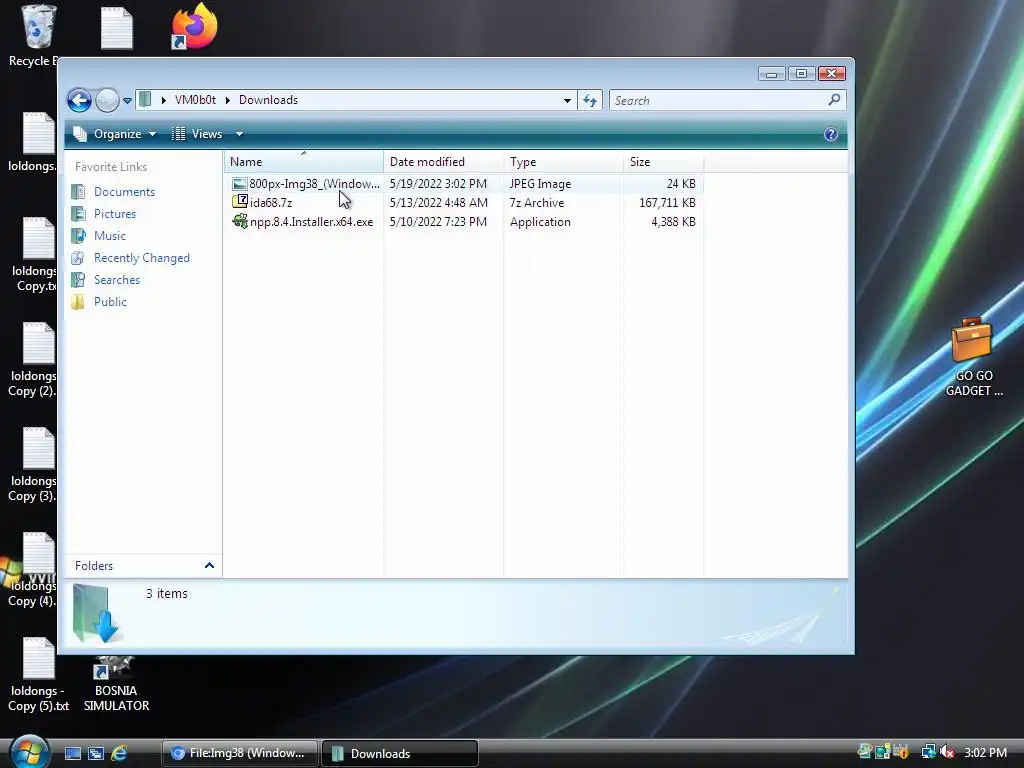Minimize the Downloads window
The width and height of the screenshot is (1024, 768).
coord(771,74)
